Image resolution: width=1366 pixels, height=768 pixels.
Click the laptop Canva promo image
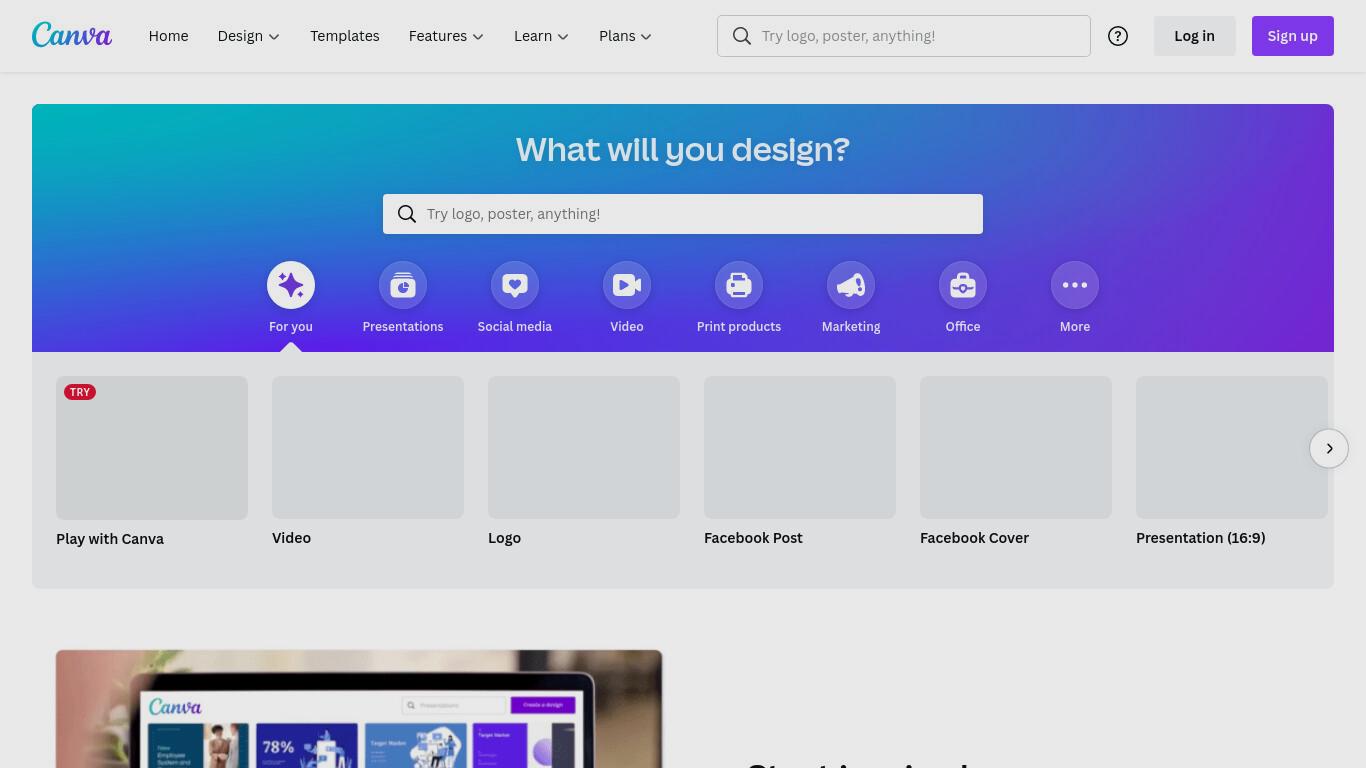[359, 709]
